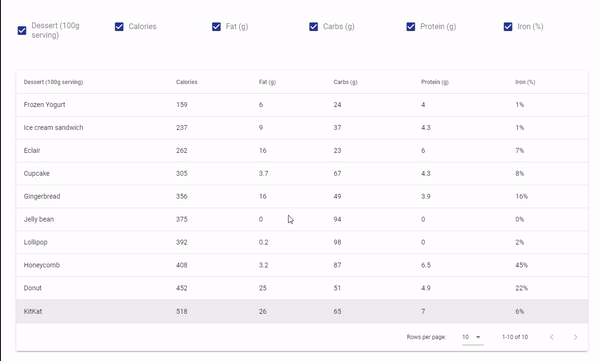Select Gingerbread's 3.9 protein value
This screenshot has height=361, width=600.
pyautogui.click(x=426, y=196)
